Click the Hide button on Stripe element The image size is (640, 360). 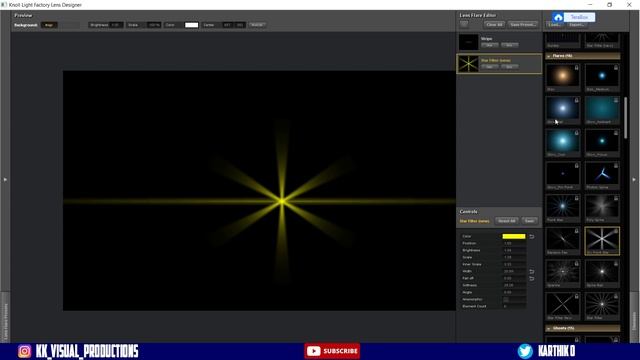(x=489, y=45)
